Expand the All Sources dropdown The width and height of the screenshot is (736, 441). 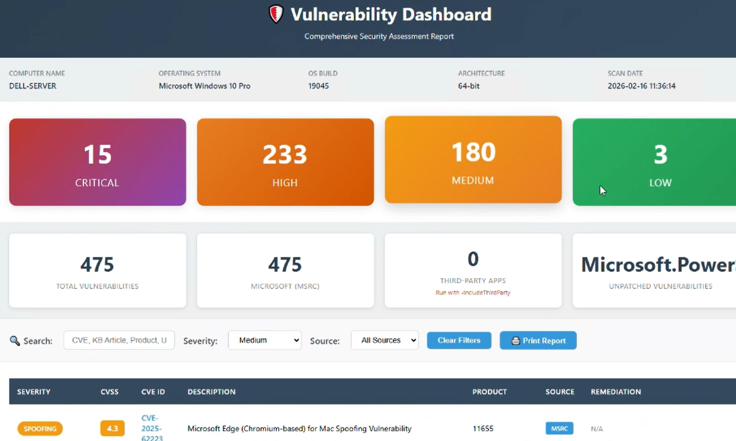(x=384, y=340)
